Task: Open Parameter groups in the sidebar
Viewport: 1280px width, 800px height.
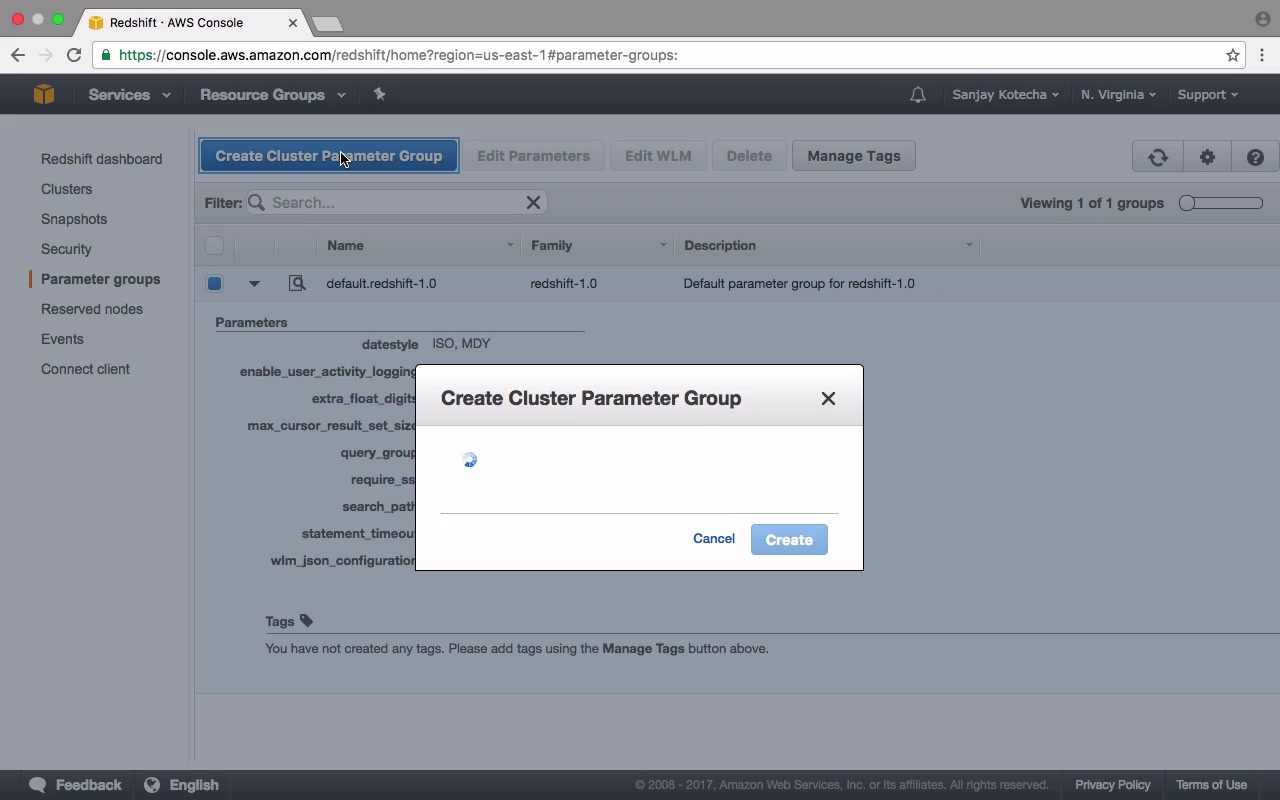Action: [x=100, y=279]
